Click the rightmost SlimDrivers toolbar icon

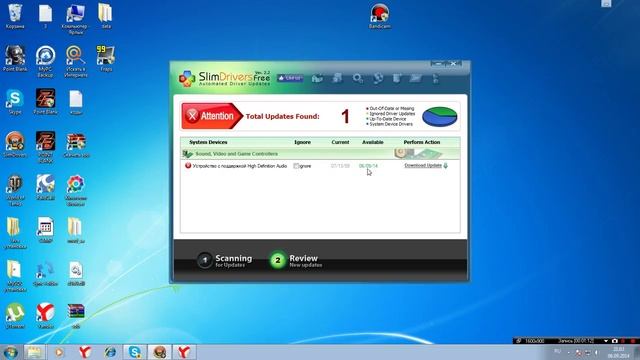click(x=436, y=78)
